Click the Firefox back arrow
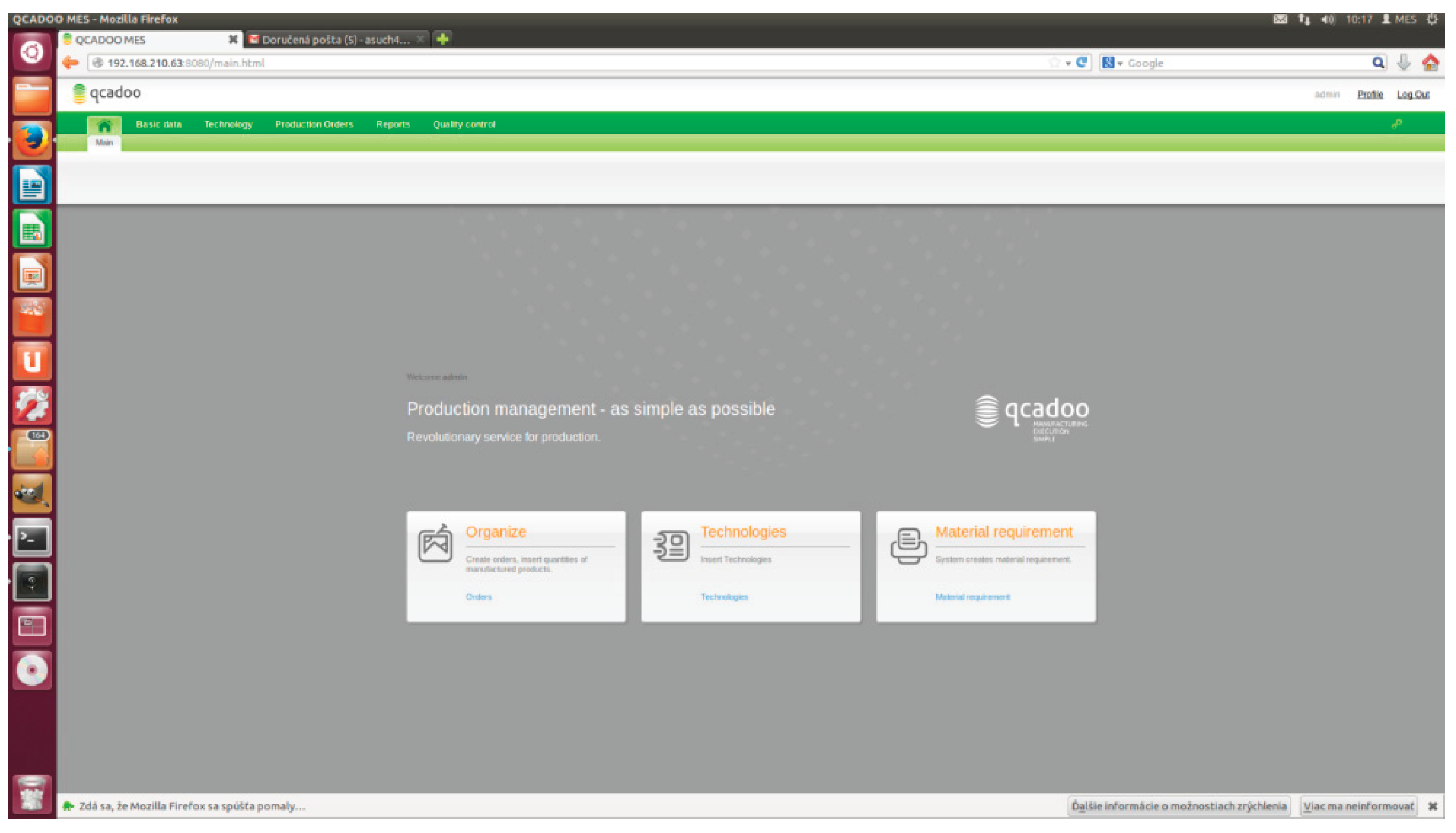Image resolution: width=1456 pixels, height=833 pixels. (x=71, y=63)
